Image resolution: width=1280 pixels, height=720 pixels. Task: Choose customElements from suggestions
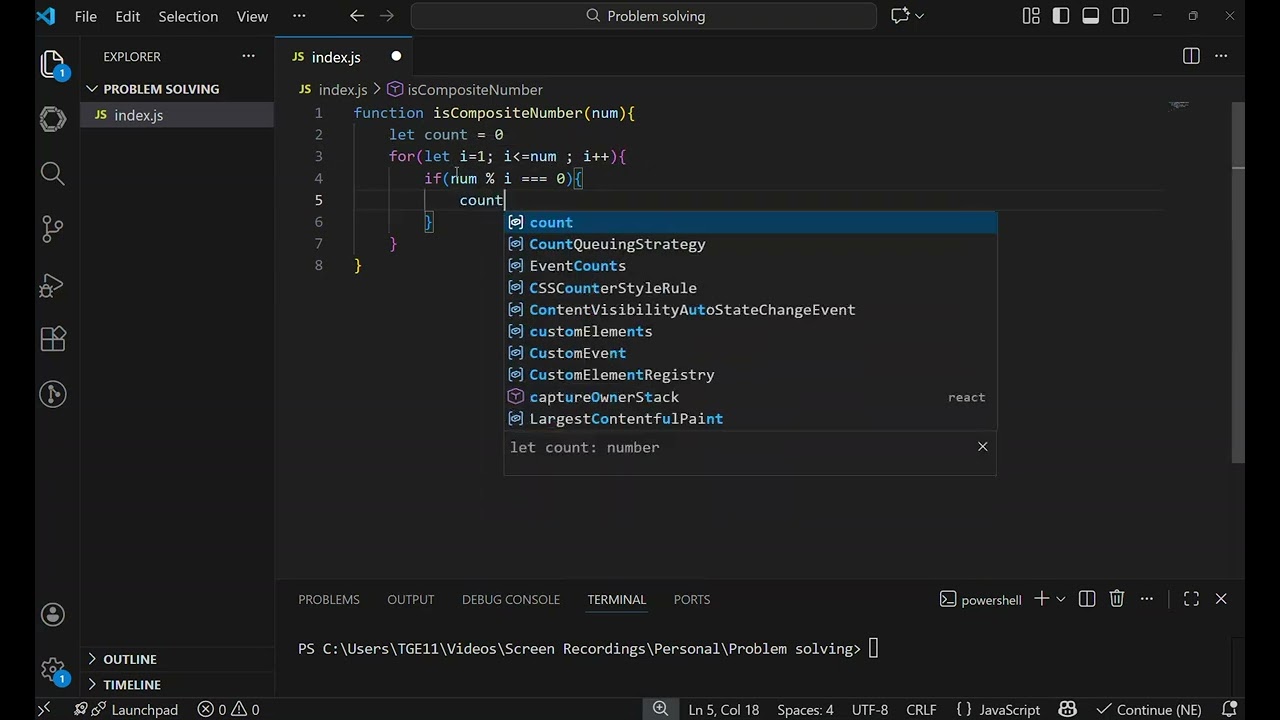tap(750, 331)
